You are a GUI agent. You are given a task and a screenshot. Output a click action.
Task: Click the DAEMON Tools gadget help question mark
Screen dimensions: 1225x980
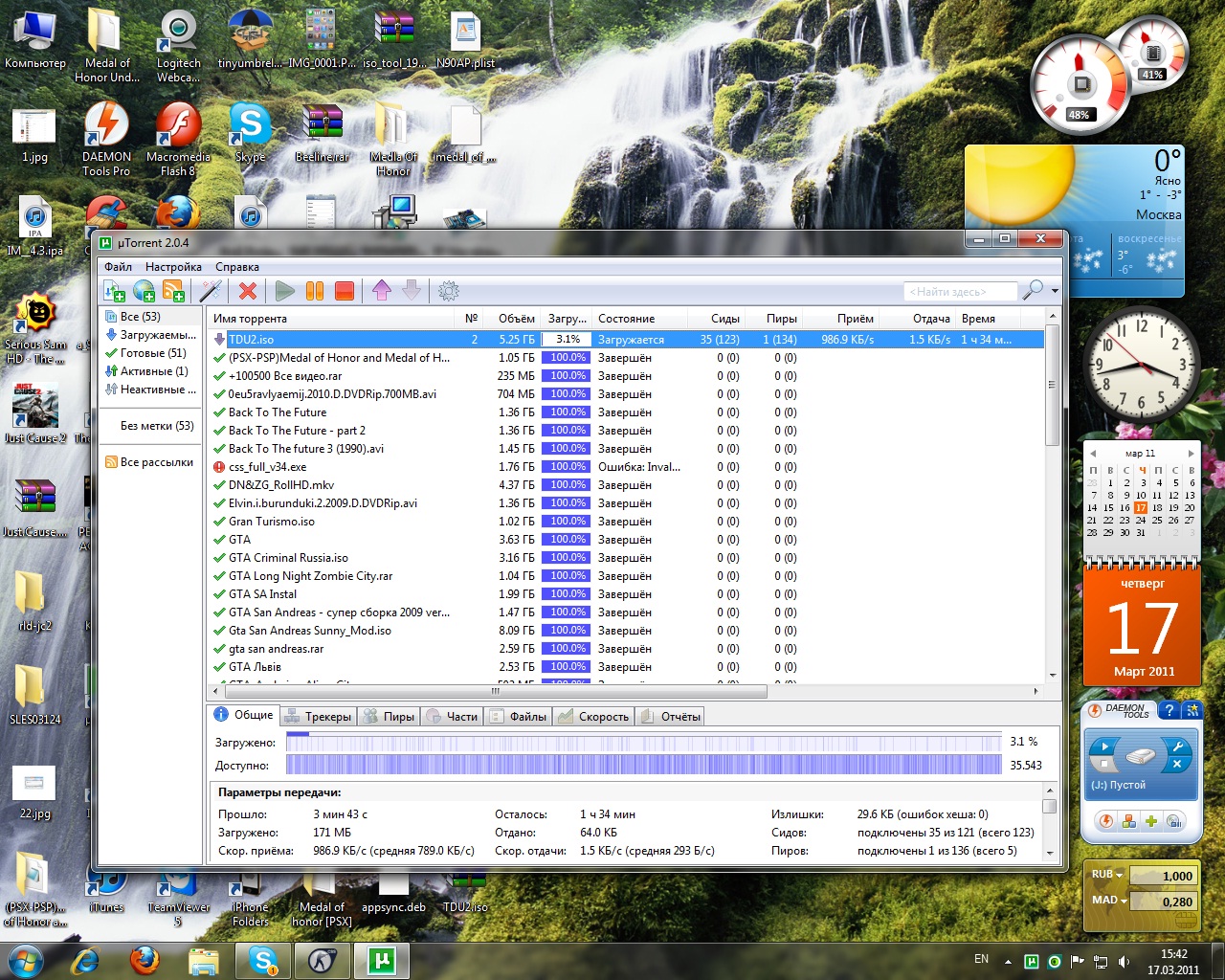click(1169, 710)
